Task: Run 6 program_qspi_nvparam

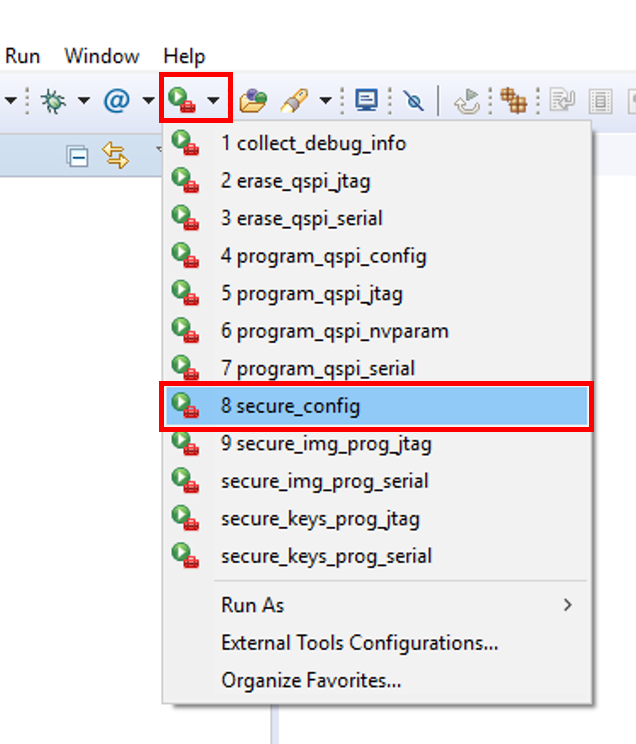Action: tap(377, 331)
